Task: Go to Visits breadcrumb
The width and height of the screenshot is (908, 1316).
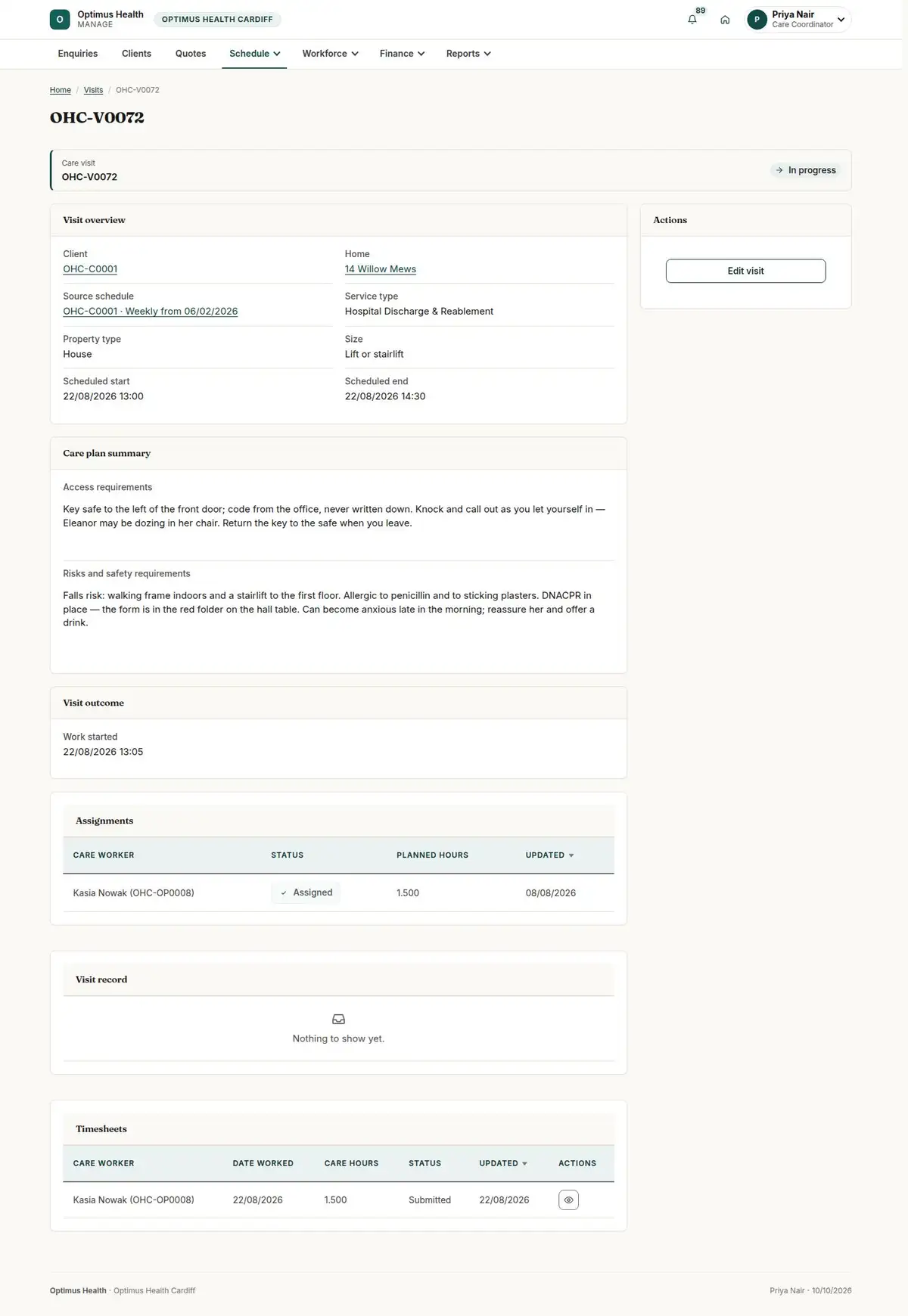Action: pos(93,90)
